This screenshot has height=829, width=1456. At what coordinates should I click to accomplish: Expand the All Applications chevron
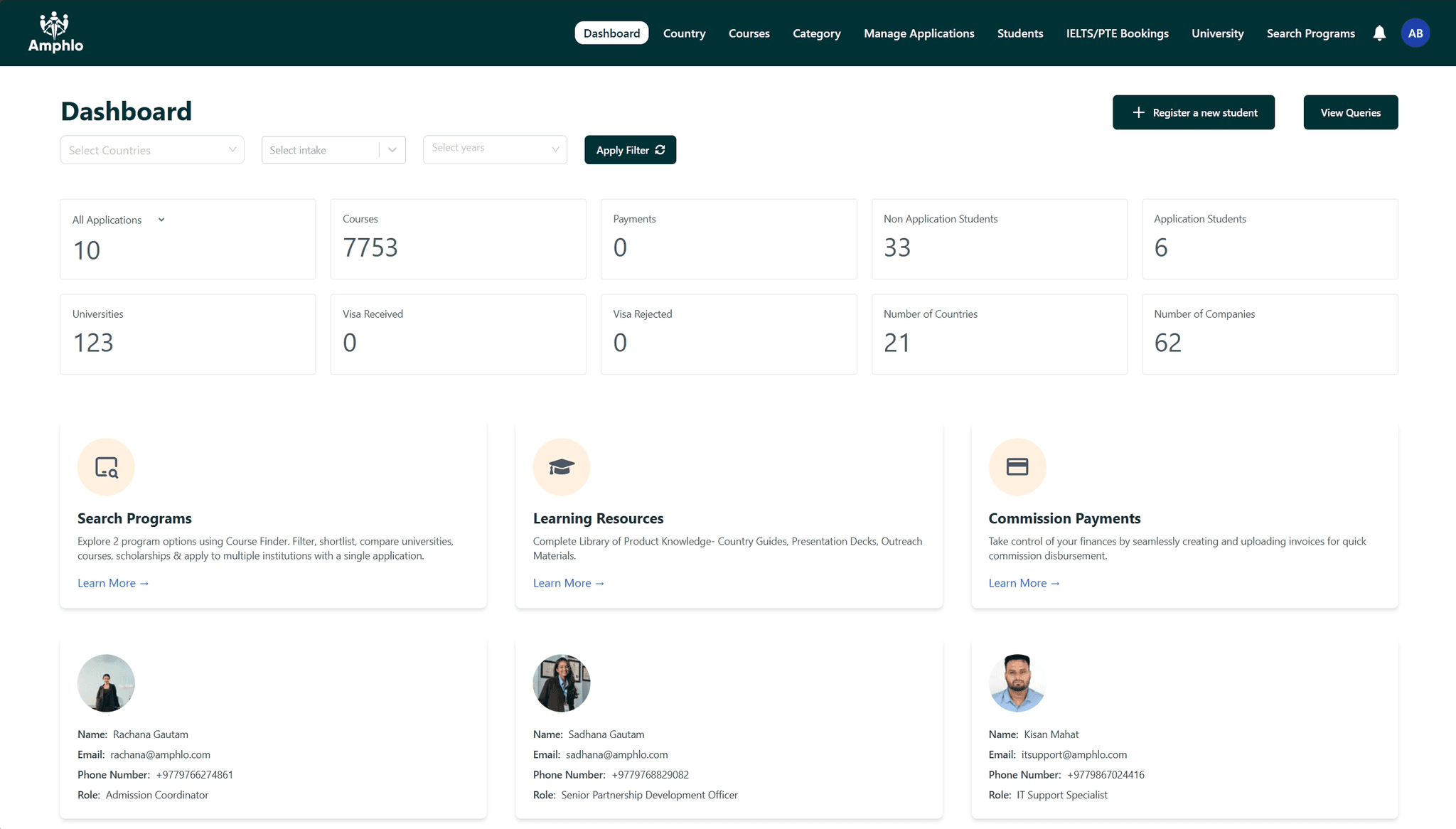[x=161, y=220]
